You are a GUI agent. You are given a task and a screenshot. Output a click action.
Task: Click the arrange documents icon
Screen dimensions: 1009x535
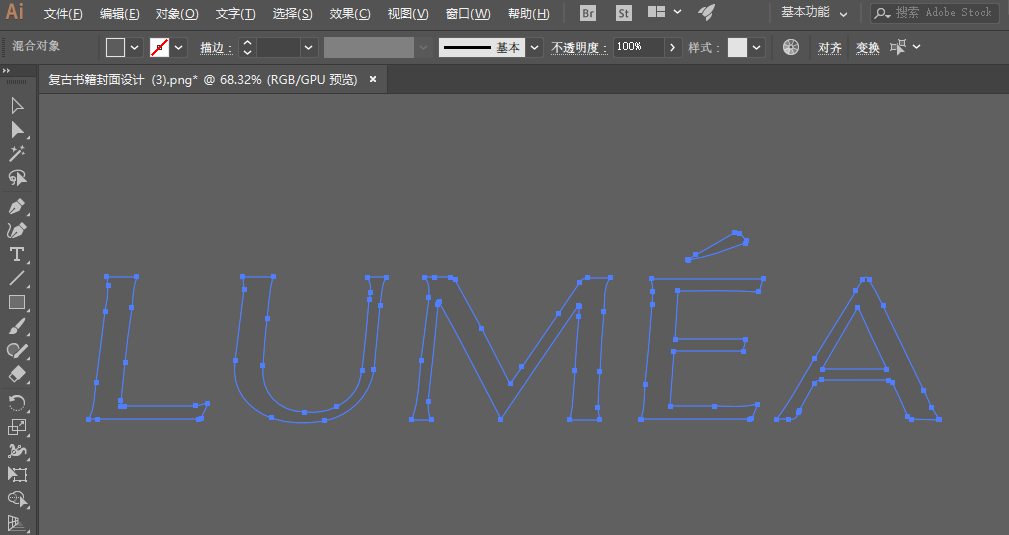click(656, 12)
